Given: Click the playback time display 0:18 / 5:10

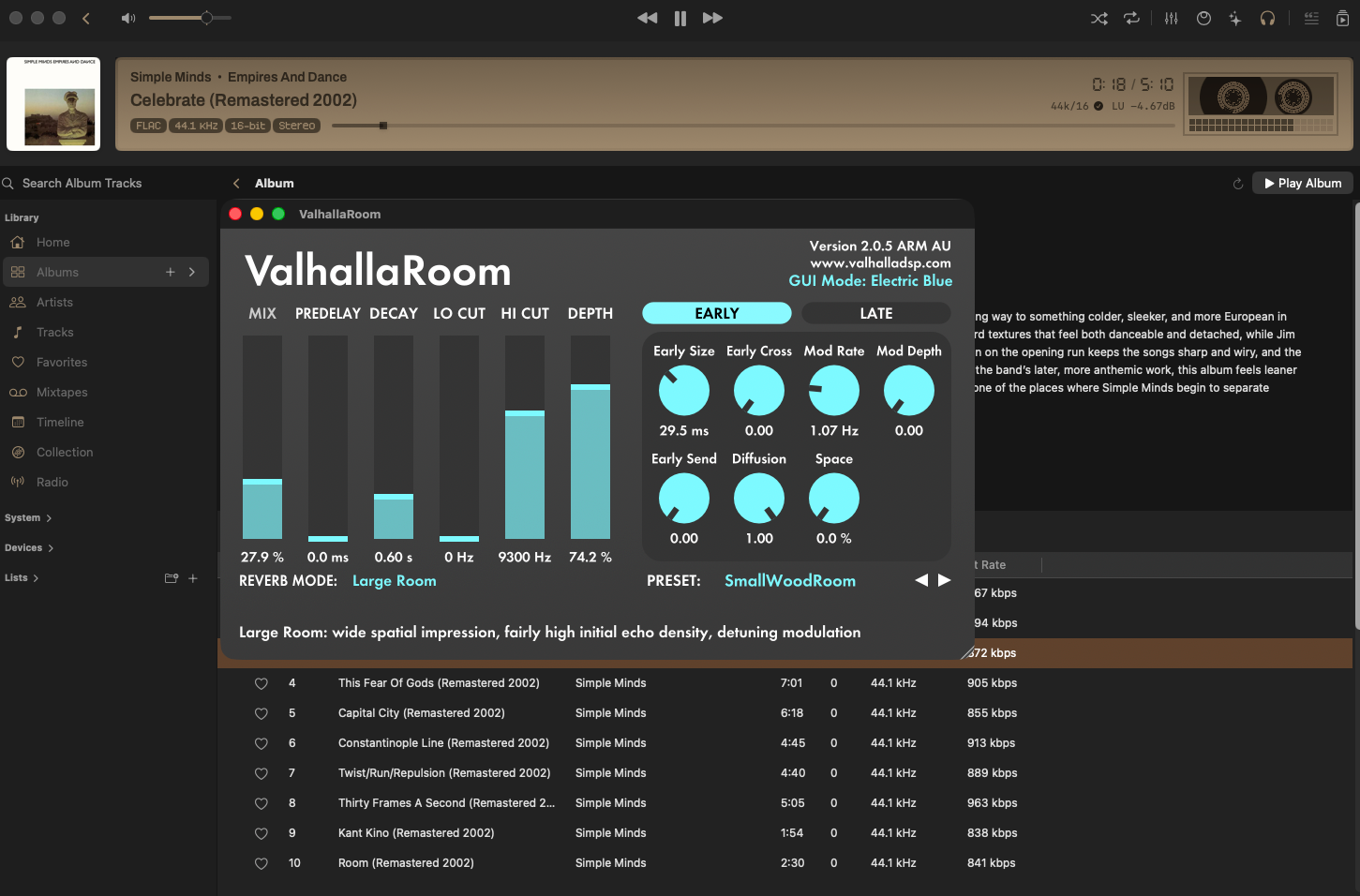Looking at the screenshot, I should point(1133,84).
